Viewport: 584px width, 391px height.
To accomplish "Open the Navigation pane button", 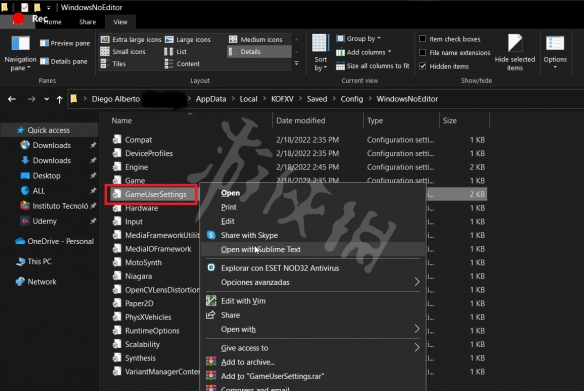I will click(20, 52).
